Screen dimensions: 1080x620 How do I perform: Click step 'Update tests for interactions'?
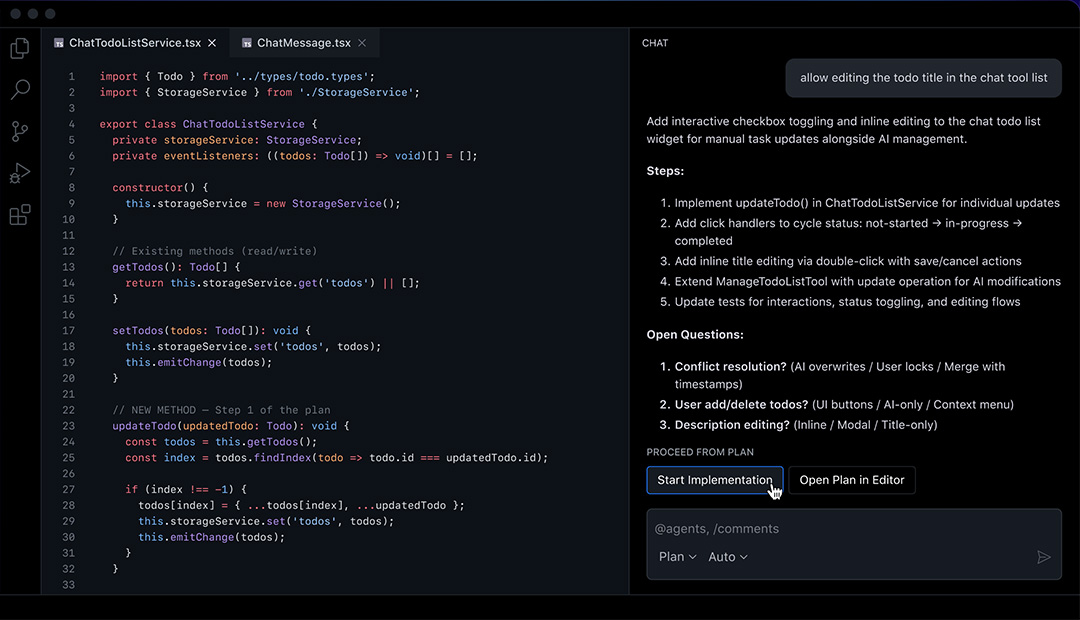[847, 302]
